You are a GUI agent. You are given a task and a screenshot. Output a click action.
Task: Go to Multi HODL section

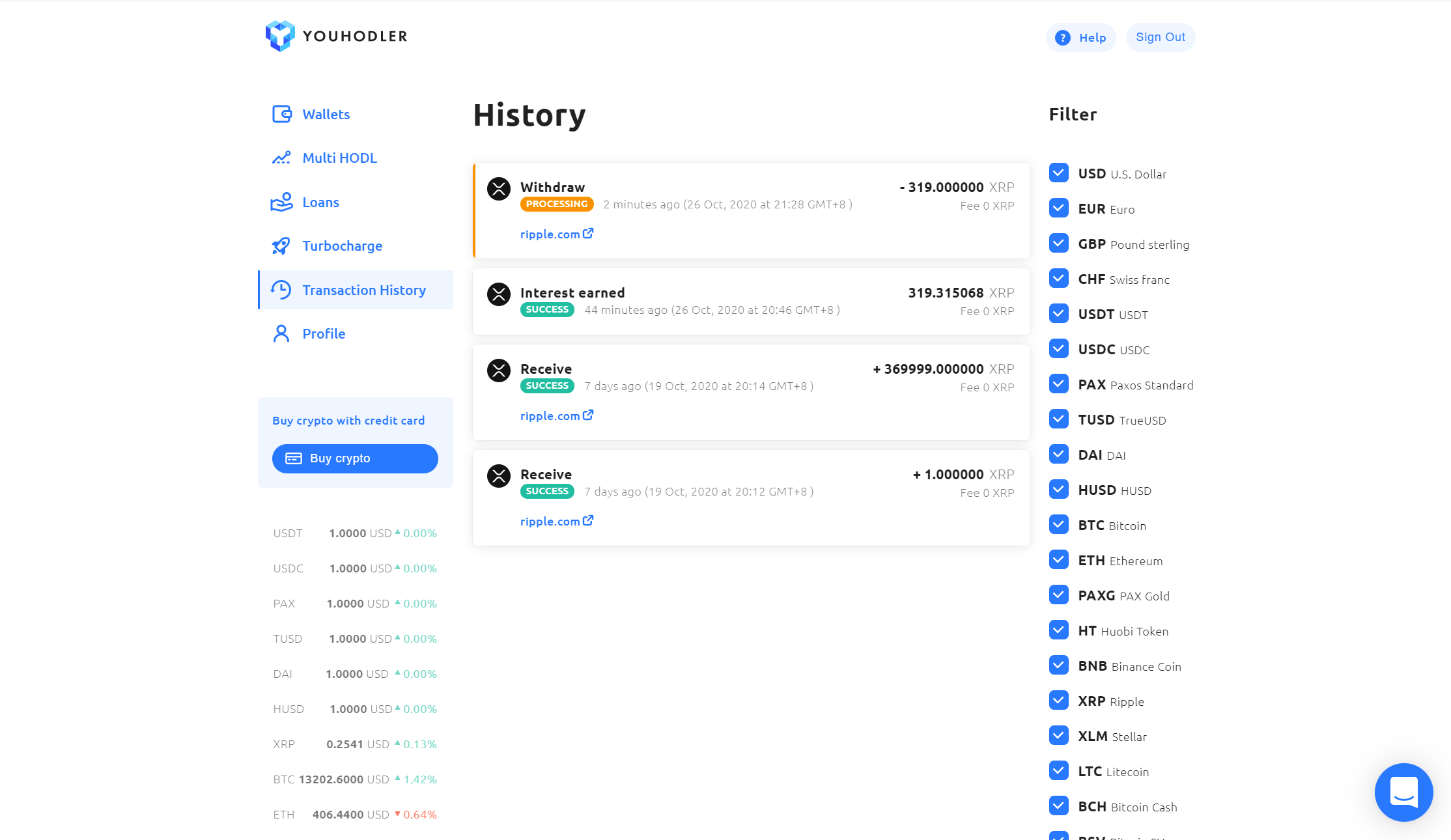[x=356, y=158]
